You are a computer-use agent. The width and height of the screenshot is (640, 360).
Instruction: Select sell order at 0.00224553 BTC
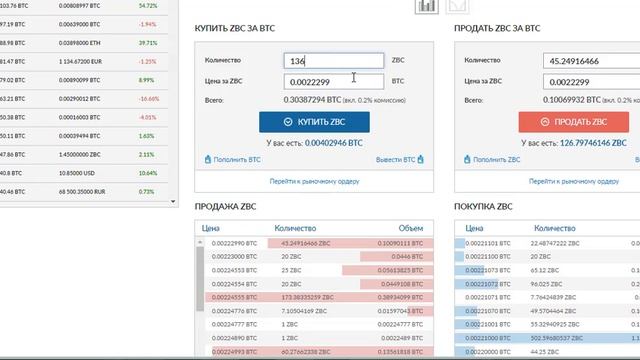319,270
